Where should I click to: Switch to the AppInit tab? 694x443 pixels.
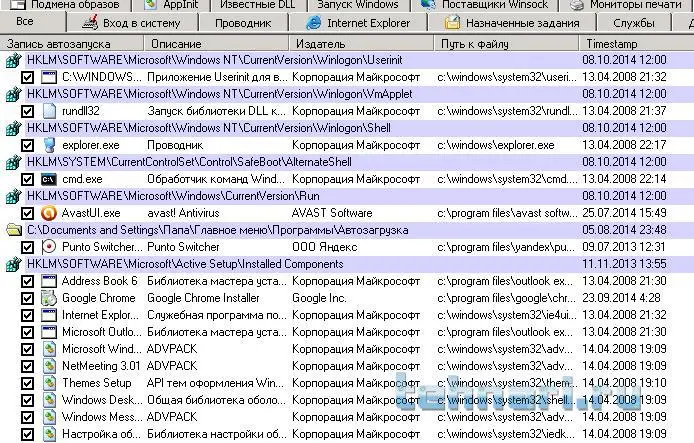pyautogui.click(x=171, y=5)
